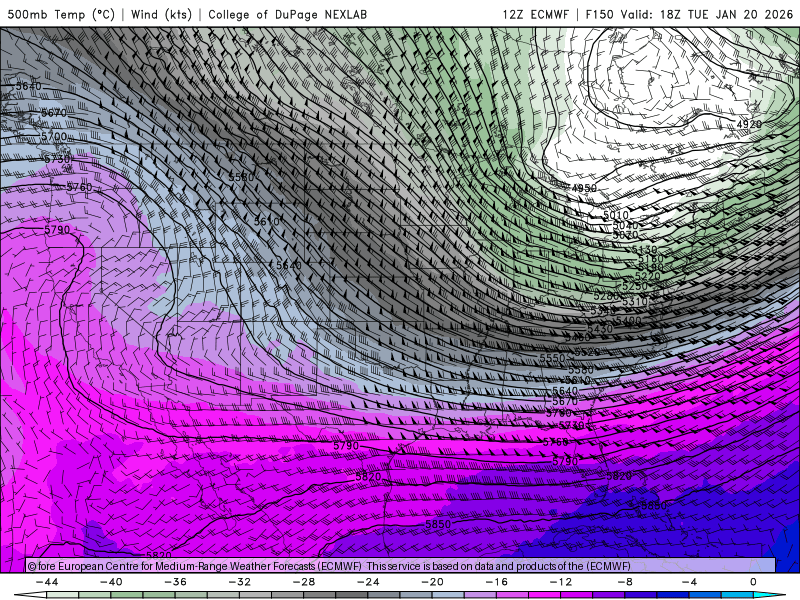Click the -8 color bar label
This screenshot has height=600, width=800.
tap(626, 582)
